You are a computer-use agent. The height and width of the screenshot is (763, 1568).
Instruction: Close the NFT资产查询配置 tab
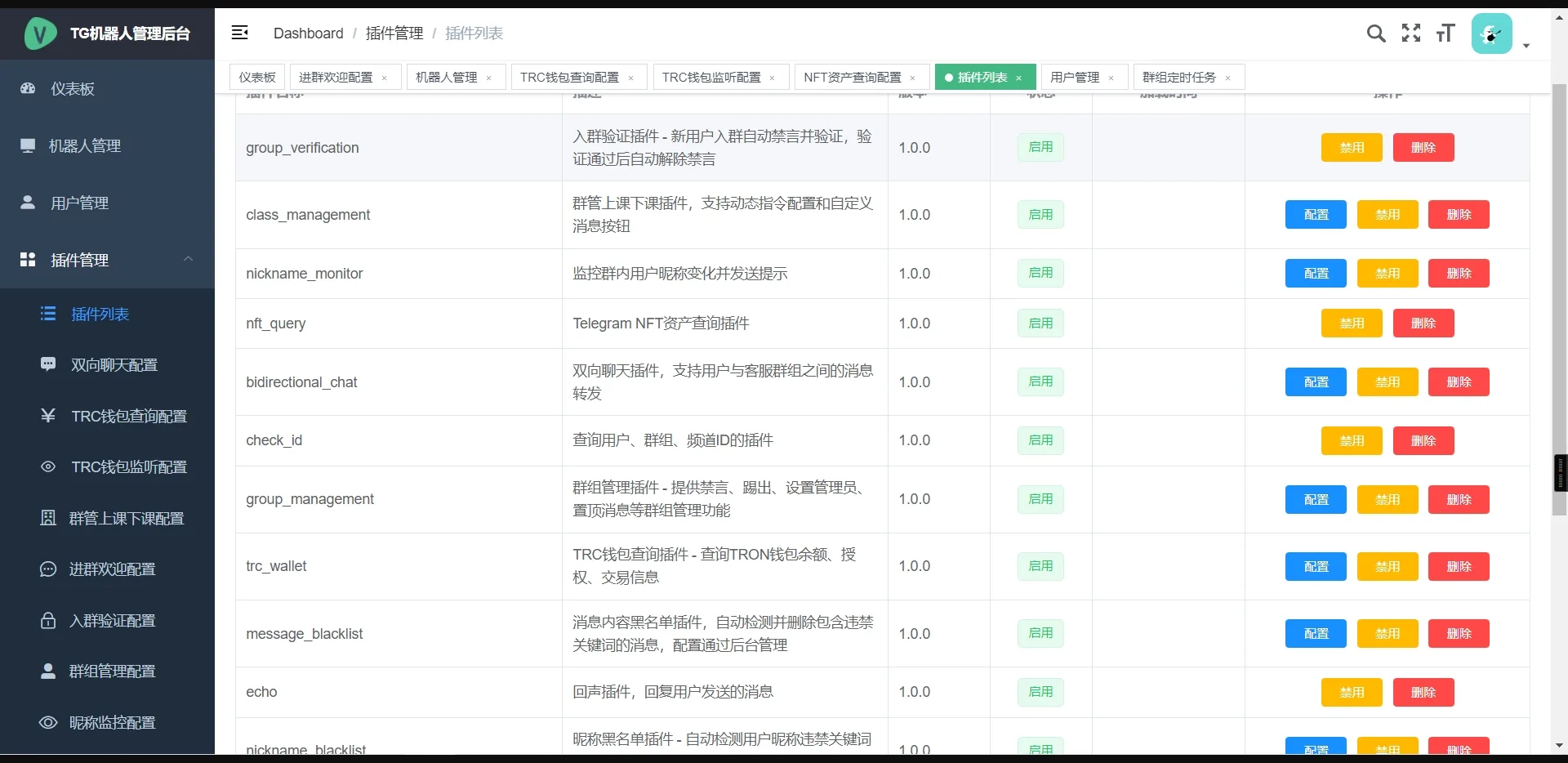tap(912, 78)
